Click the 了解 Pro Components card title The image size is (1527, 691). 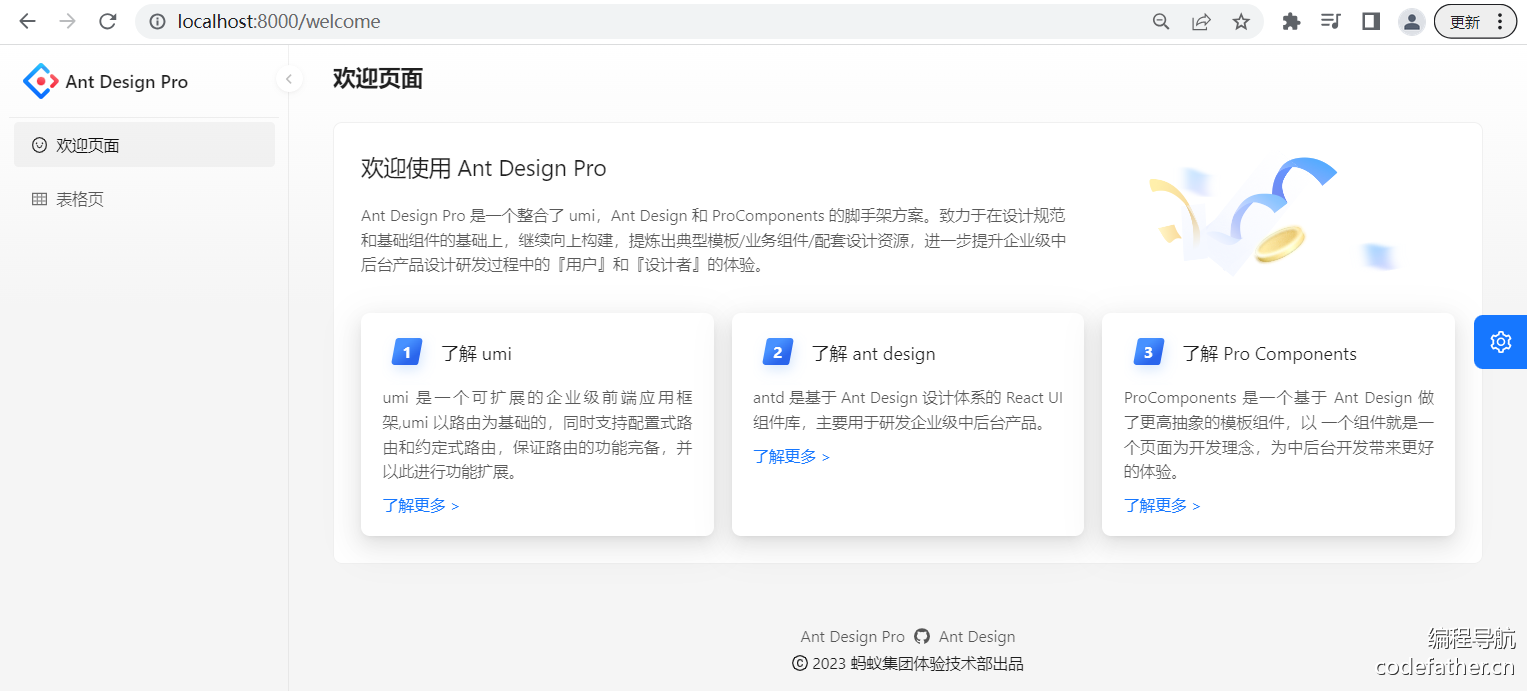pyautogui.click(x=1270, y=353)
